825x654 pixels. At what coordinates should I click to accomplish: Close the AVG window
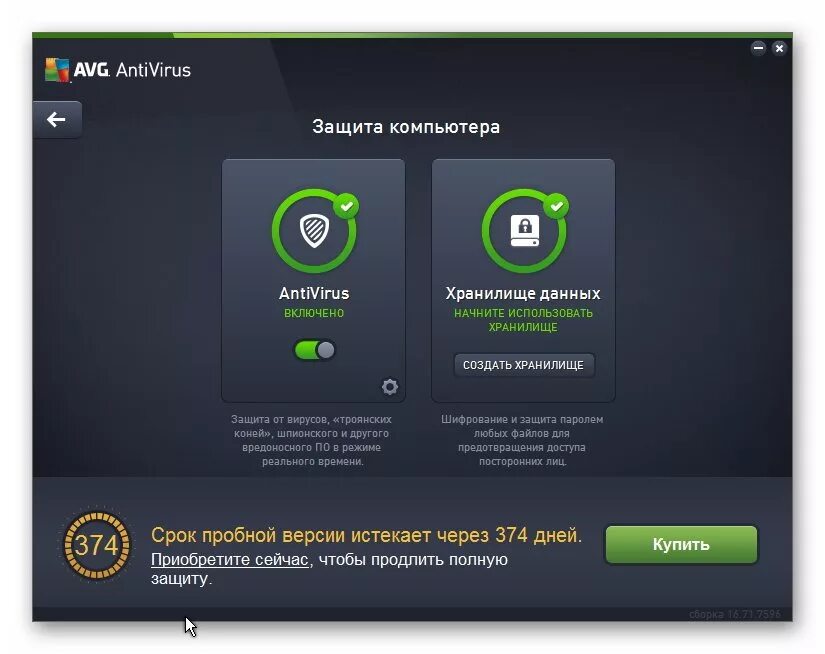click(x=779, y=48)
